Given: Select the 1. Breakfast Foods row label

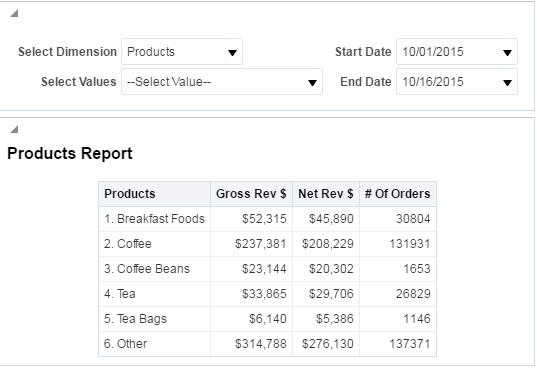Looking at the screenshot, I should 154,219.
